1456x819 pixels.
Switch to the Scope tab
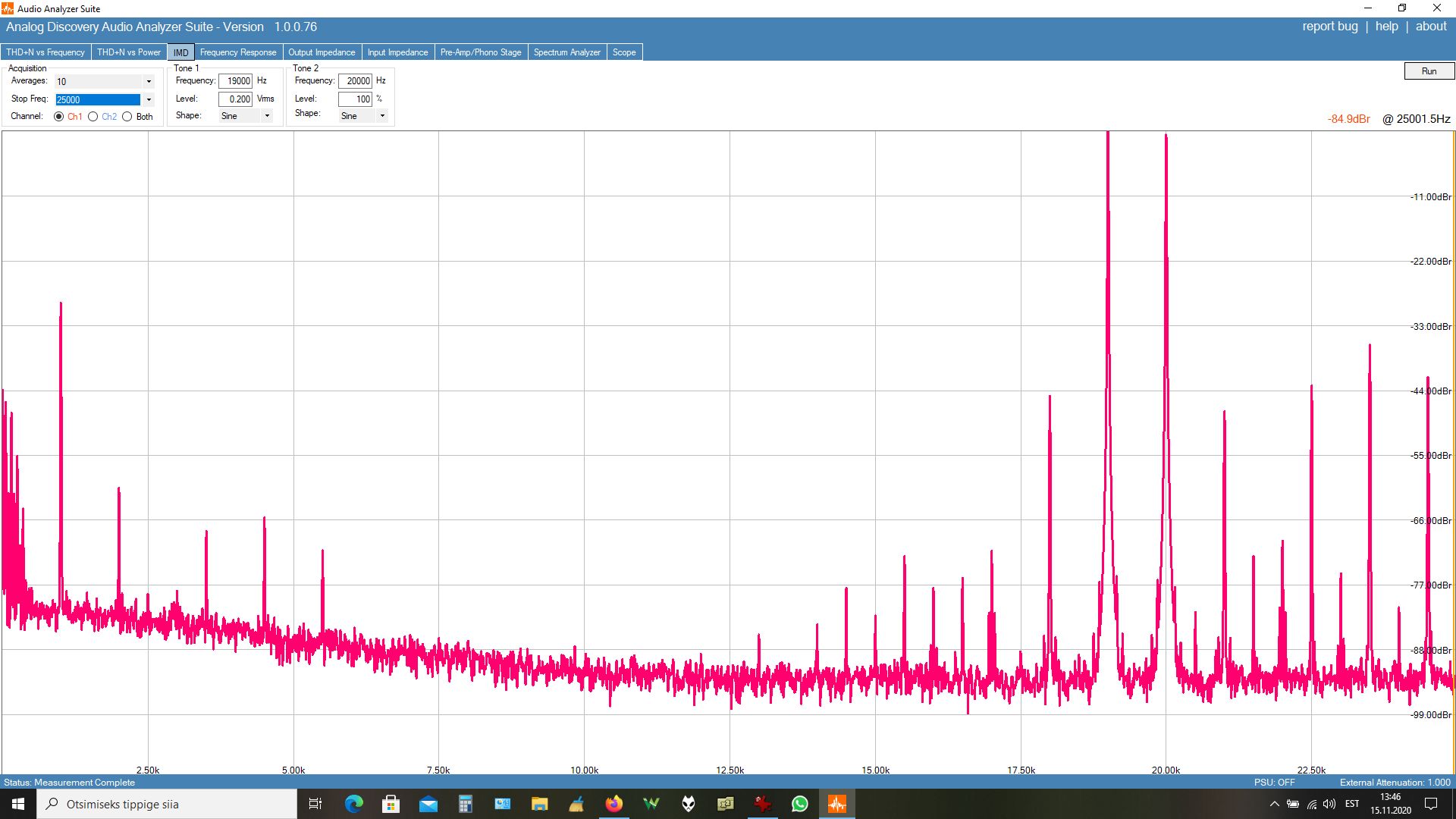point(624,52)
